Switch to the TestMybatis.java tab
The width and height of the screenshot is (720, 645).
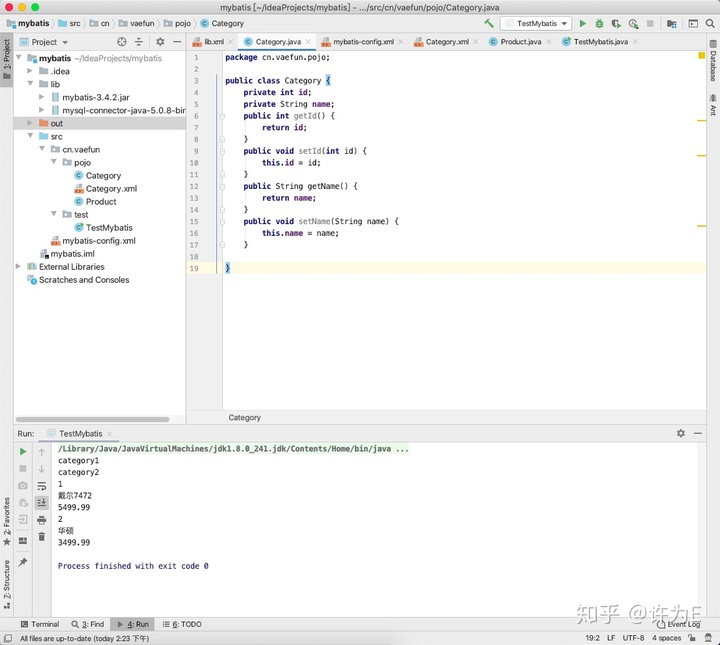(600, 42)
